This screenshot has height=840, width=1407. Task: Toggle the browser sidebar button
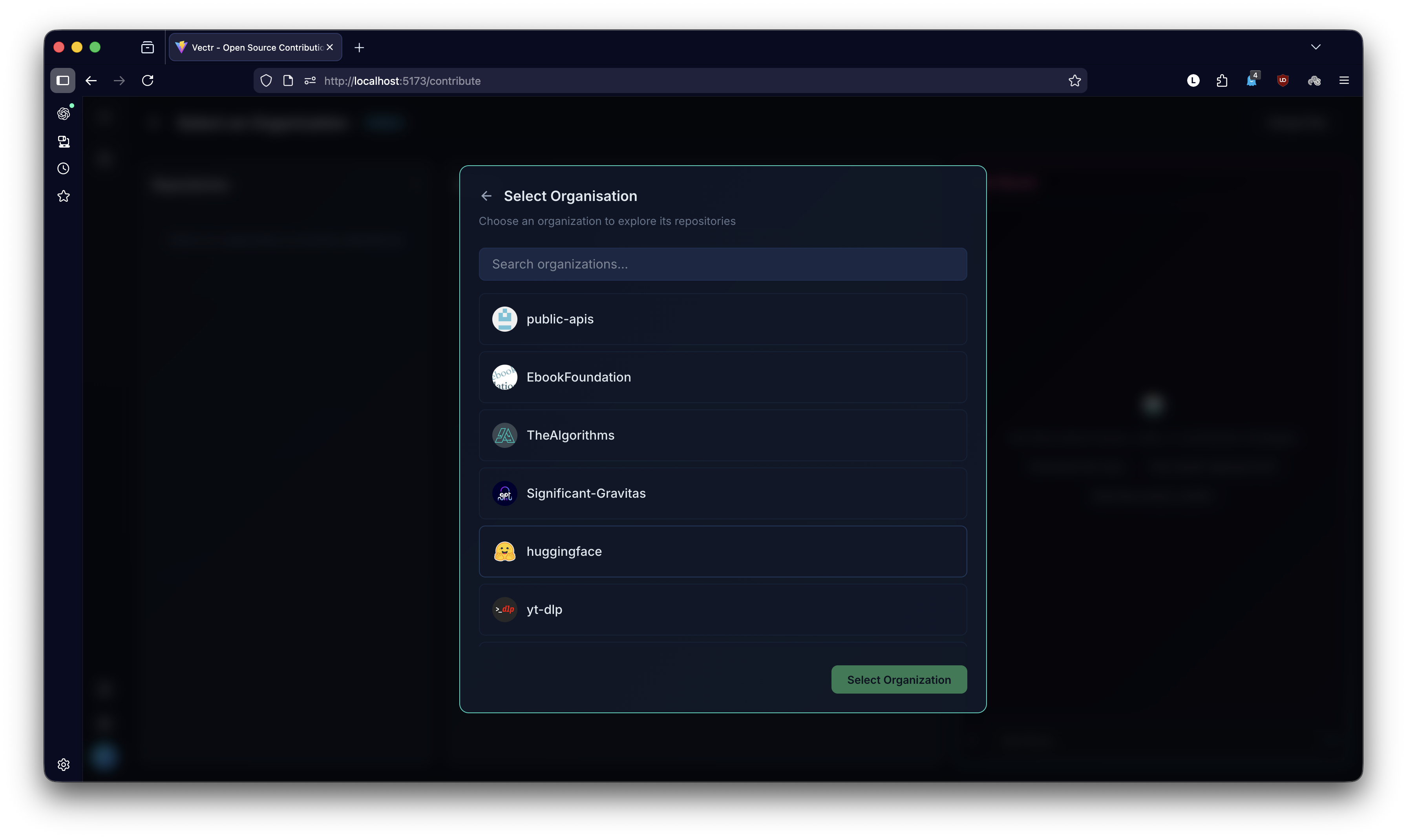click(x=63, y=80)
